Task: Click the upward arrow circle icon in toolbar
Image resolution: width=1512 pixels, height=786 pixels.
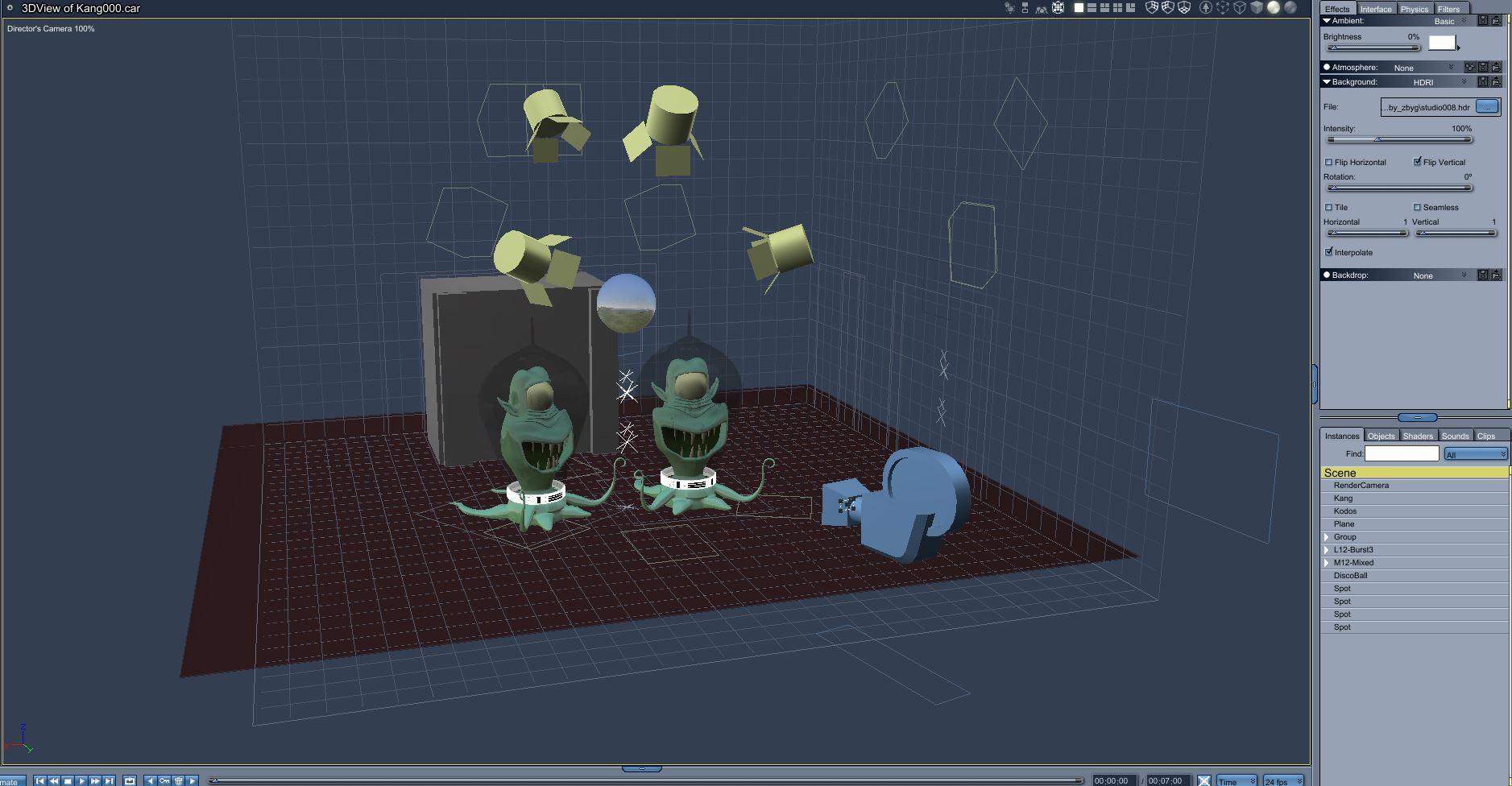Action: tap(1206, 8)
